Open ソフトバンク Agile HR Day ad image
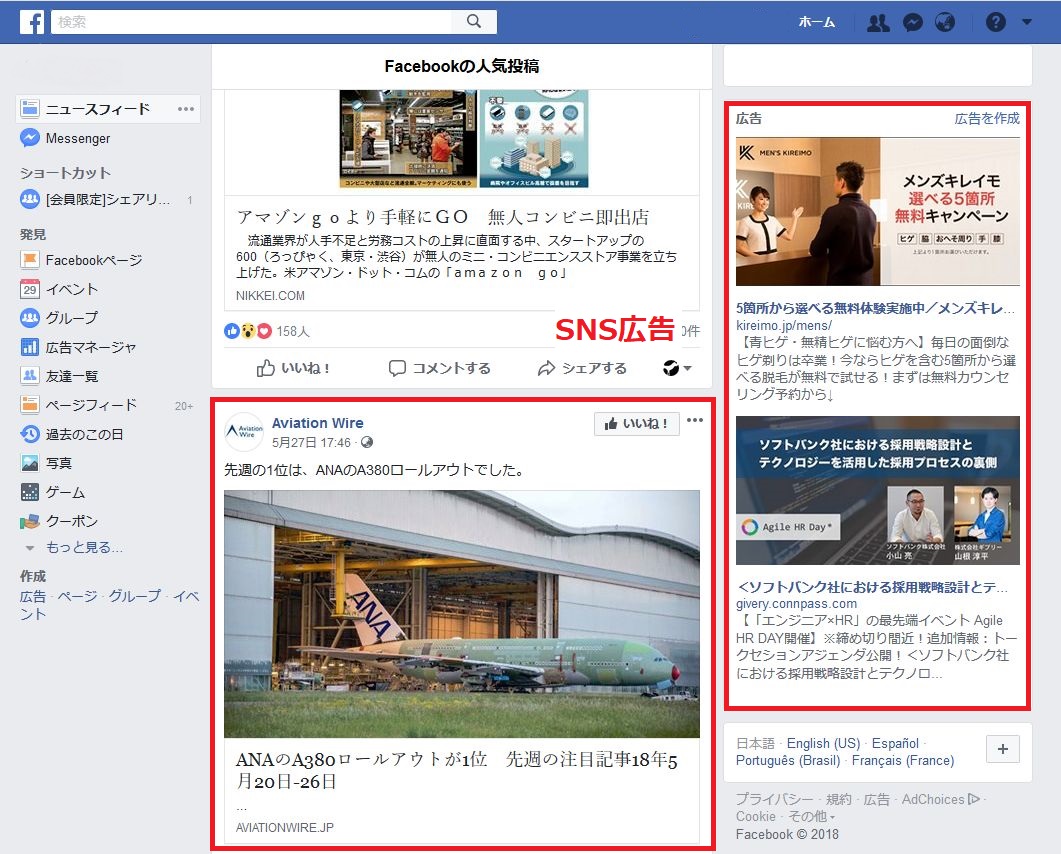The height and width of the screenshot is (854, 1061). (878, 490)
